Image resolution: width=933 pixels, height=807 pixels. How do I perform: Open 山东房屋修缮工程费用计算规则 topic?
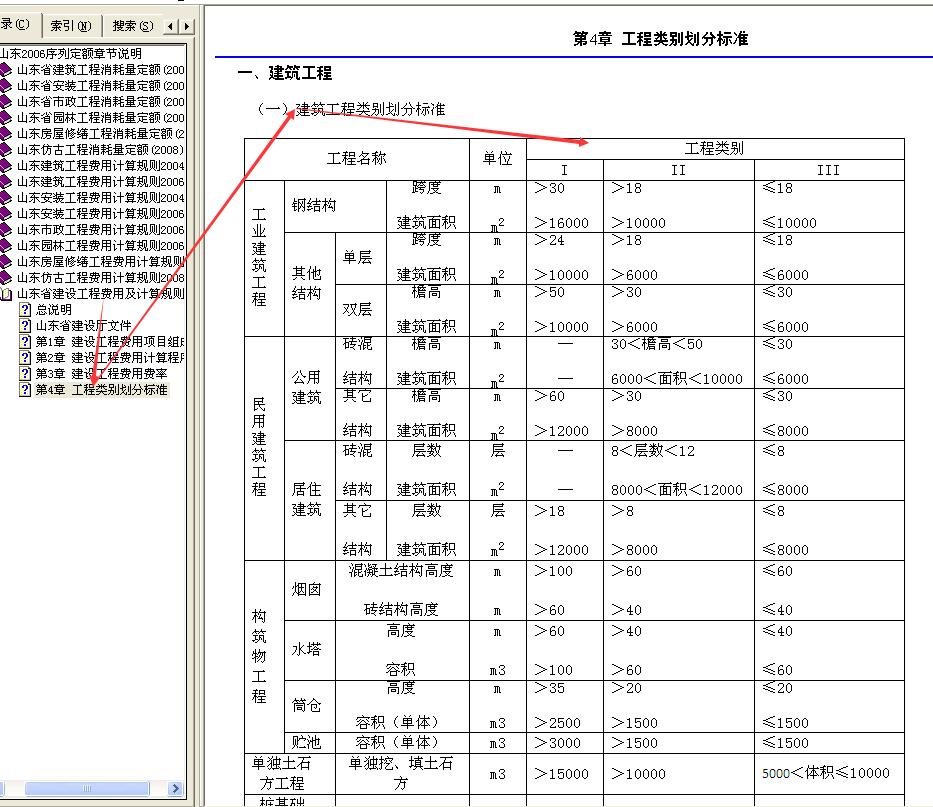101,262
